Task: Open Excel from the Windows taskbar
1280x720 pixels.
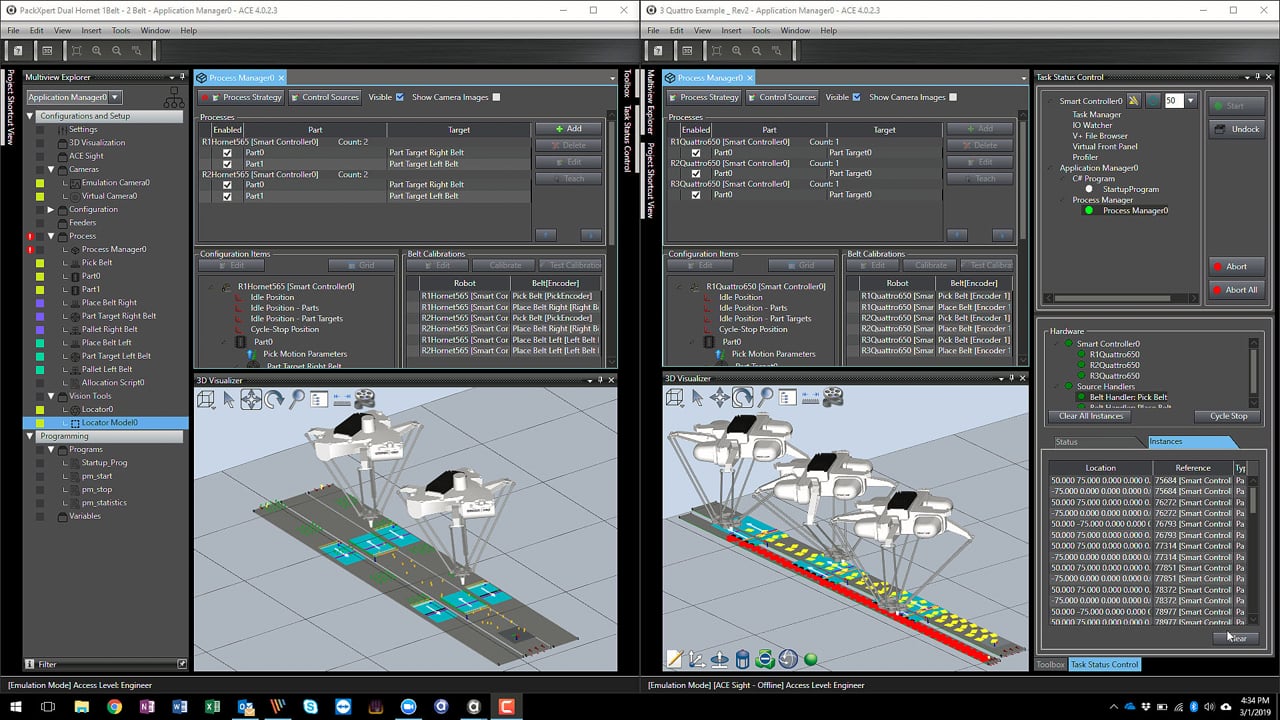Action: [212, 707]
